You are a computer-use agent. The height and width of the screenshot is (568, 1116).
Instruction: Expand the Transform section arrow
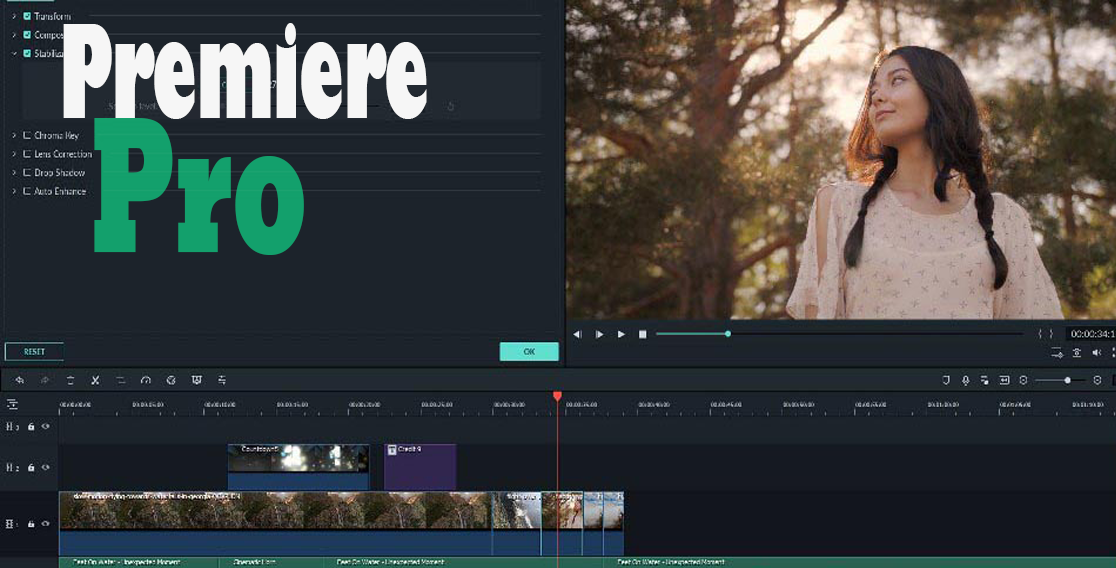click(x=14, y=16)
